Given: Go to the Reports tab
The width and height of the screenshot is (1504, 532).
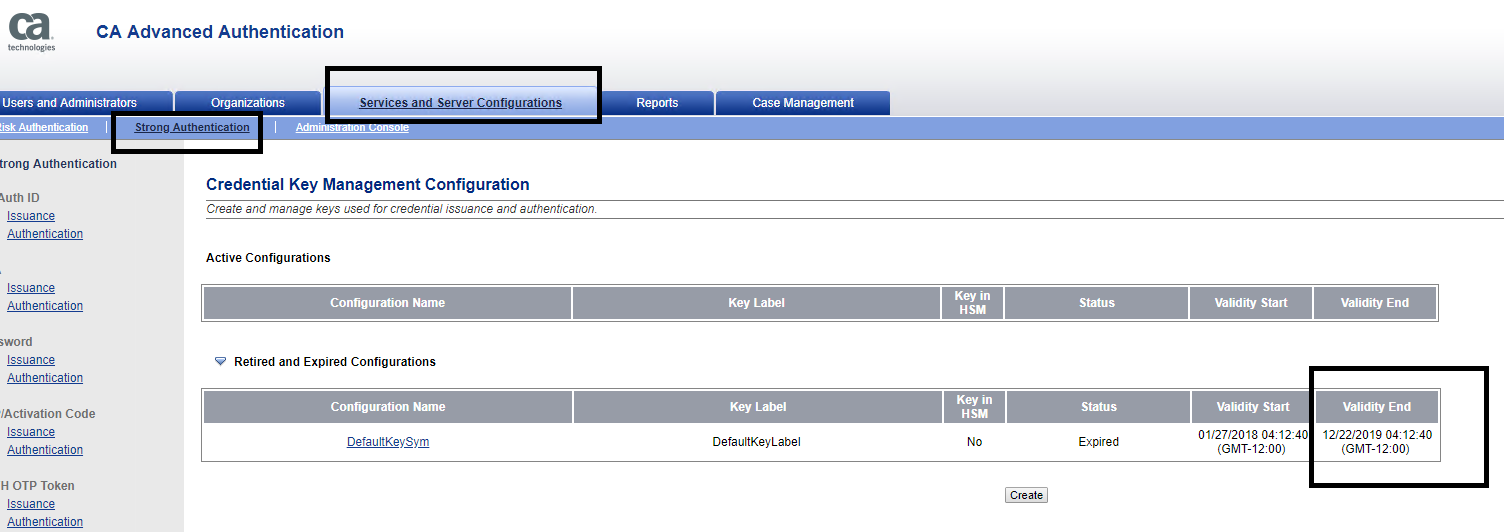Looking at the screenshot, I should click(657, 103).
